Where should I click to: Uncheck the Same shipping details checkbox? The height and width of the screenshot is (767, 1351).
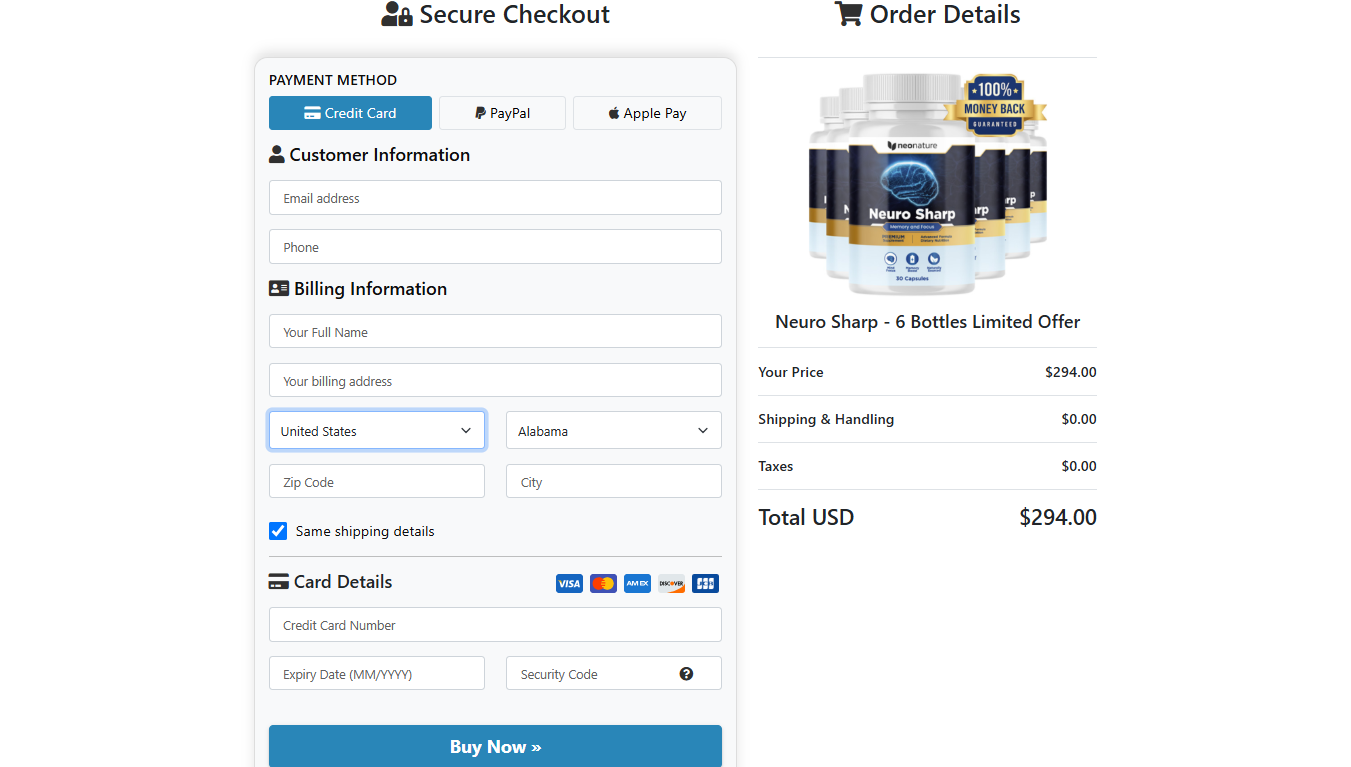tap(278, 531)
